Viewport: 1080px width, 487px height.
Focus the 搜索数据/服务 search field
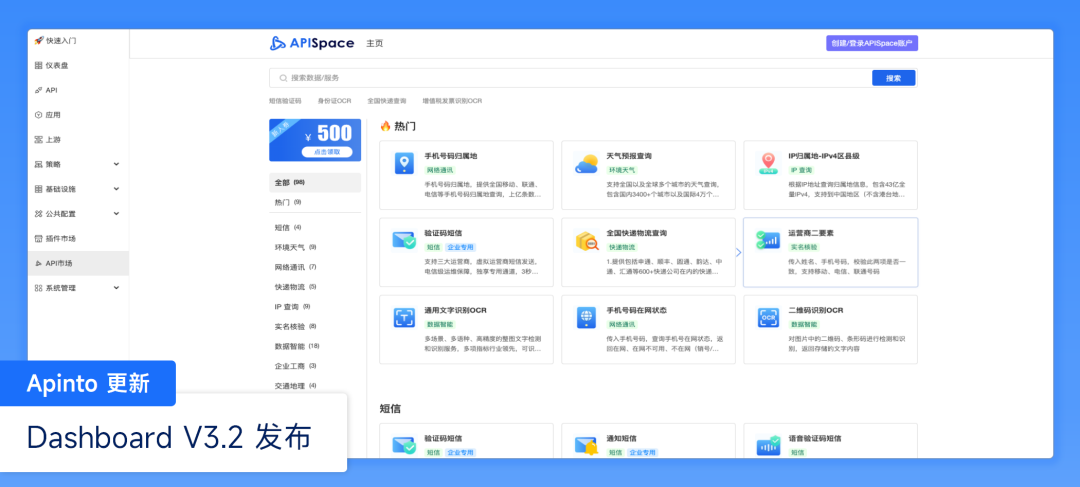click(x=570, y=79)
